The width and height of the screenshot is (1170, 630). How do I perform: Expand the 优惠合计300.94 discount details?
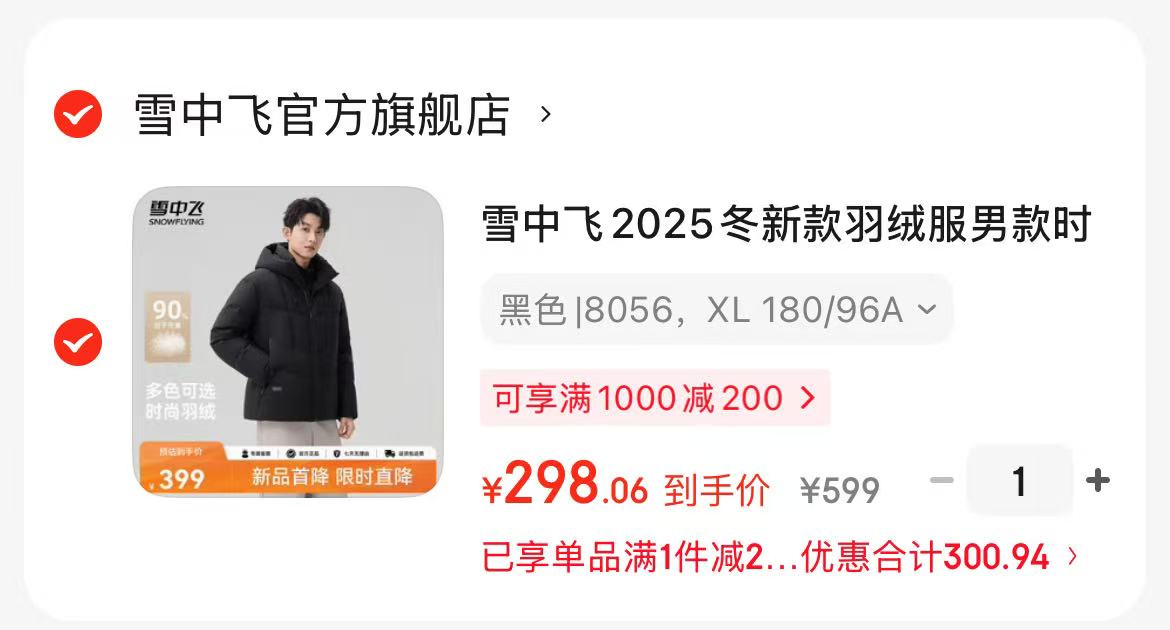[779, 557]
